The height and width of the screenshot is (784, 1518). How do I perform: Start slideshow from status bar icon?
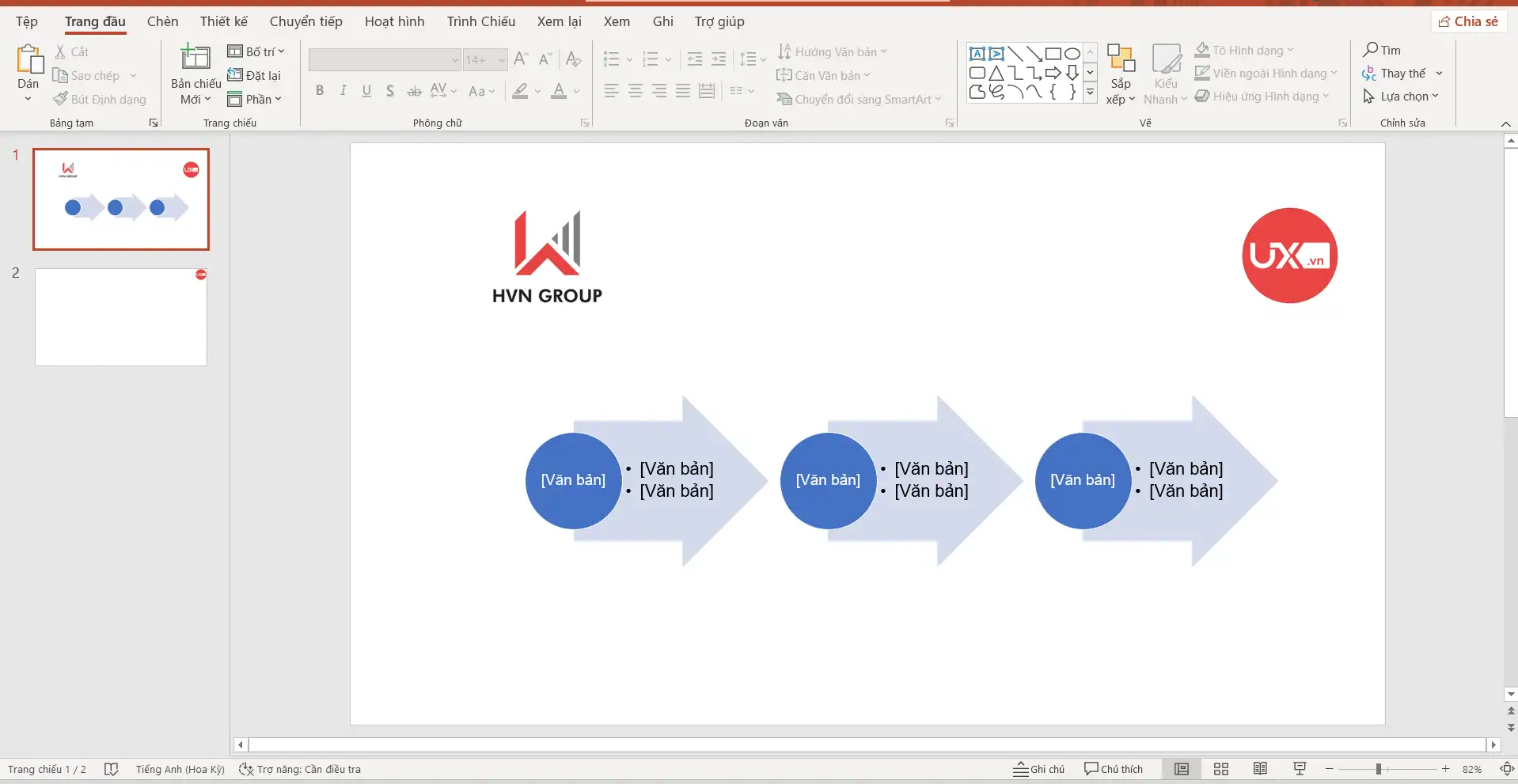pyautogui.click(x=1300, y=769)
